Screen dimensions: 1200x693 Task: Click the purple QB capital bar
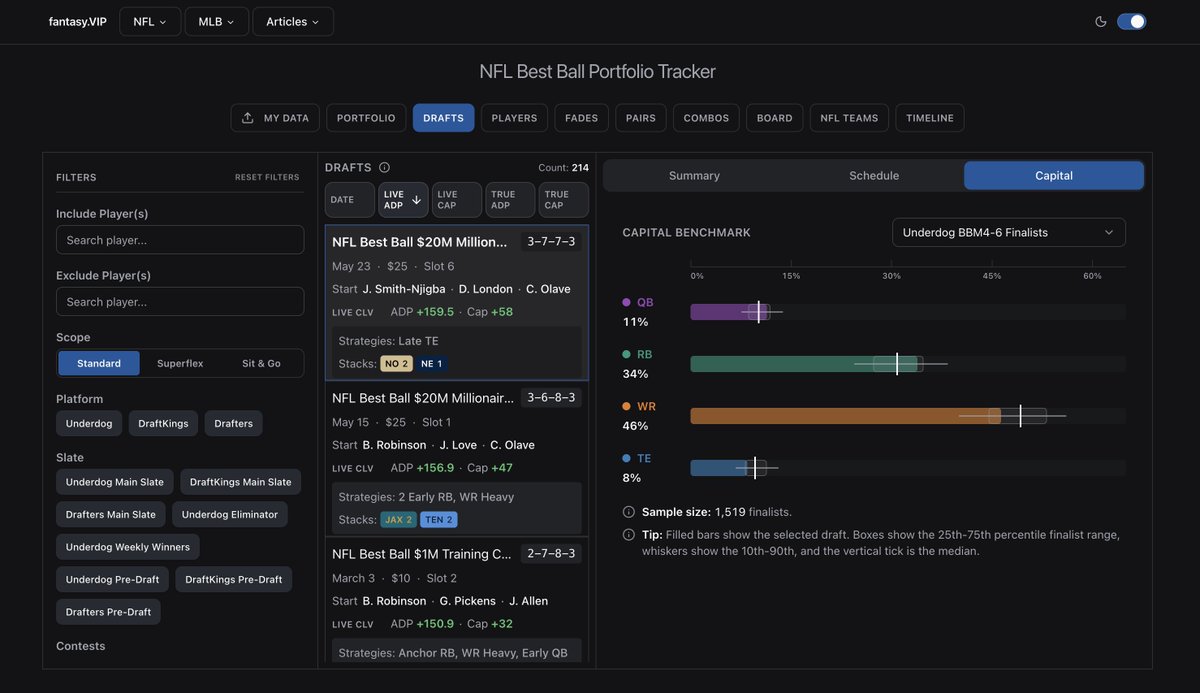coord(730,312)
